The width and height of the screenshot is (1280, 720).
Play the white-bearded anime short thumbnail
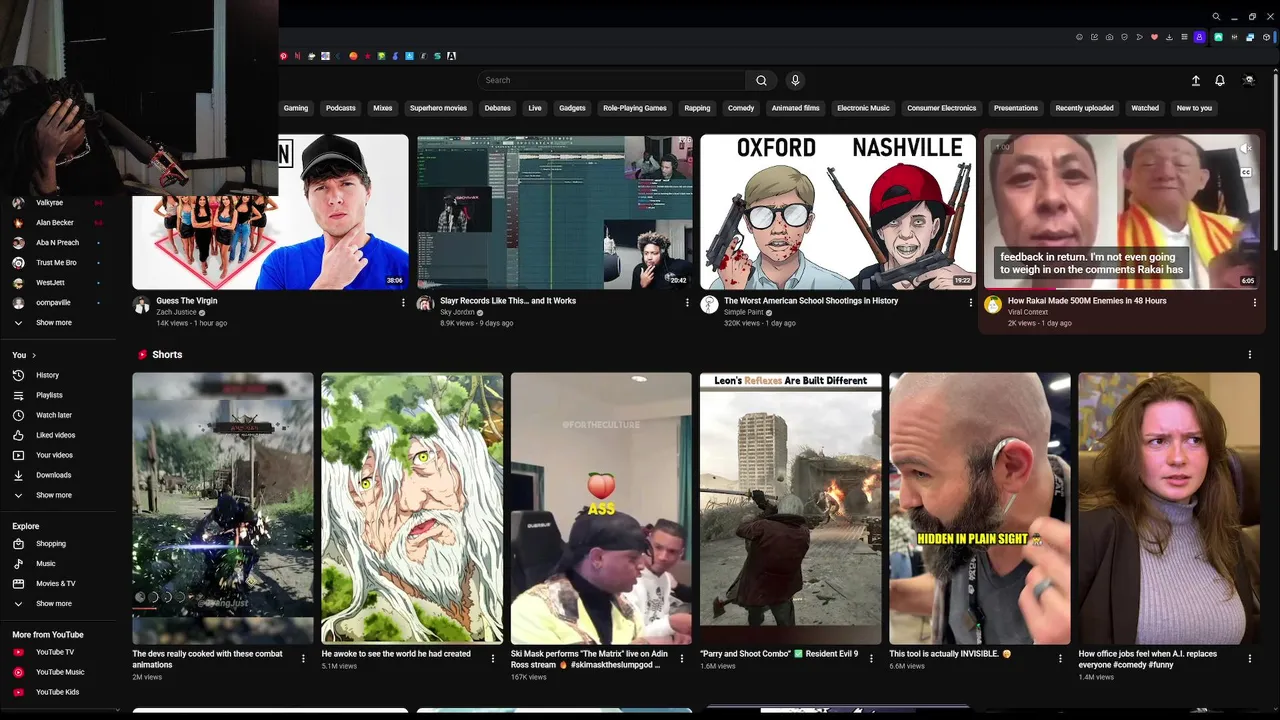point(412,508)
